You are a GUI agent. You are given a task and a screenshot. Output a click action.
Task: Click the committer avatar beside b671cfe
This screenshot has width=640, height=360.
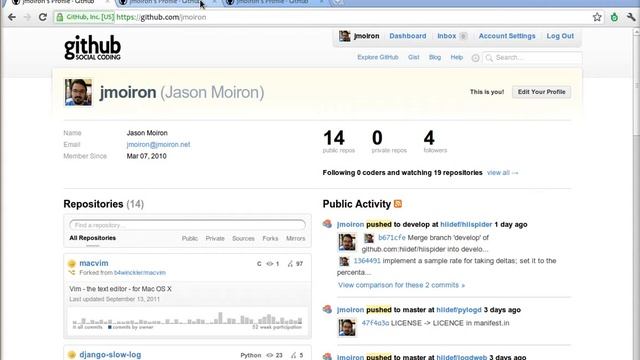click(369, 238)
